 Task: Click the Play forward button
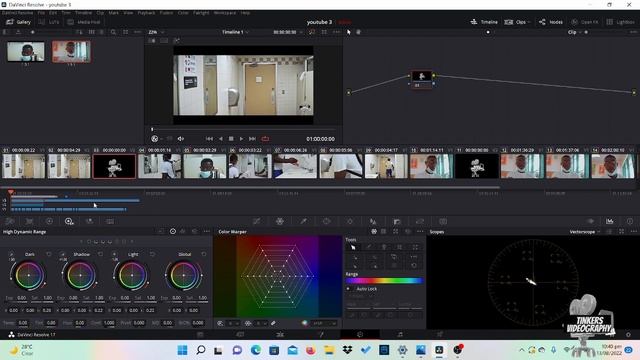tap(242, 139)
